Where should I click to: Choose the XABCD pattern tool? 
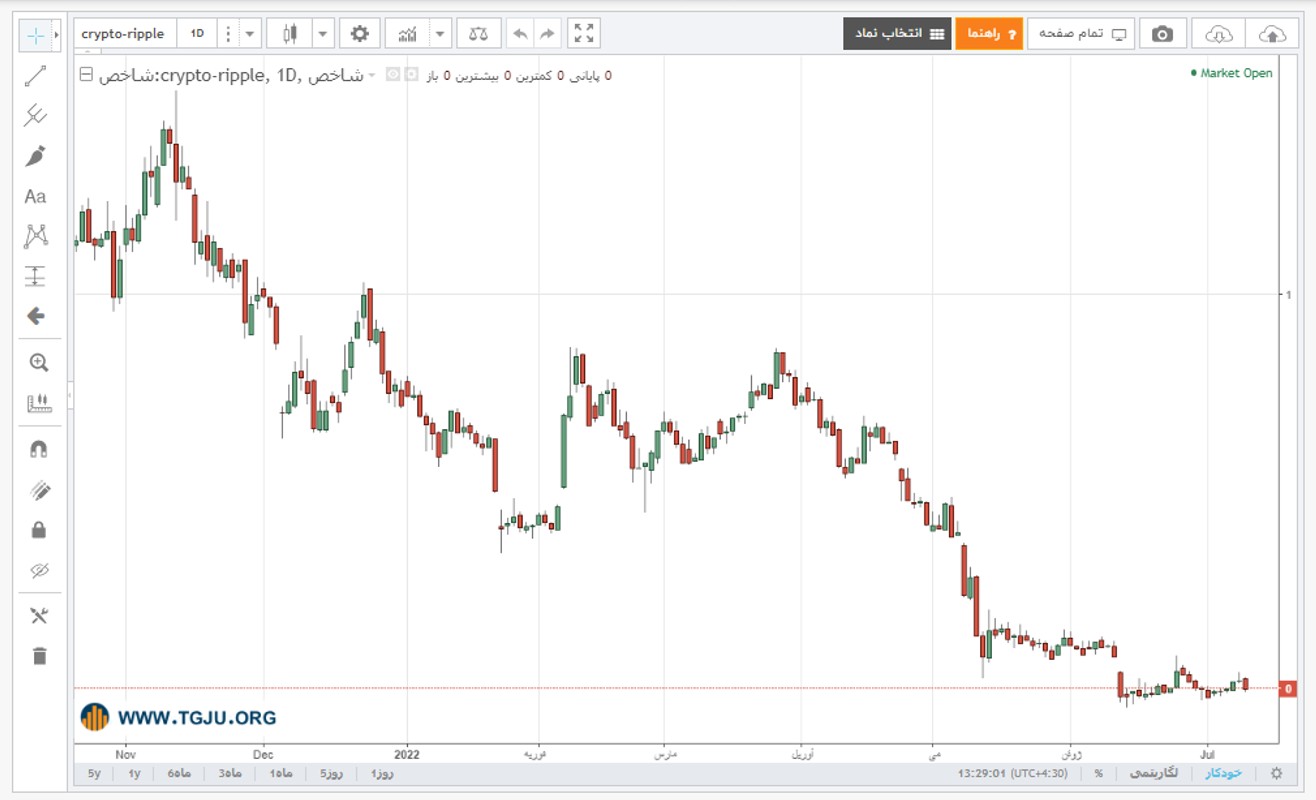tap(35, 236)
